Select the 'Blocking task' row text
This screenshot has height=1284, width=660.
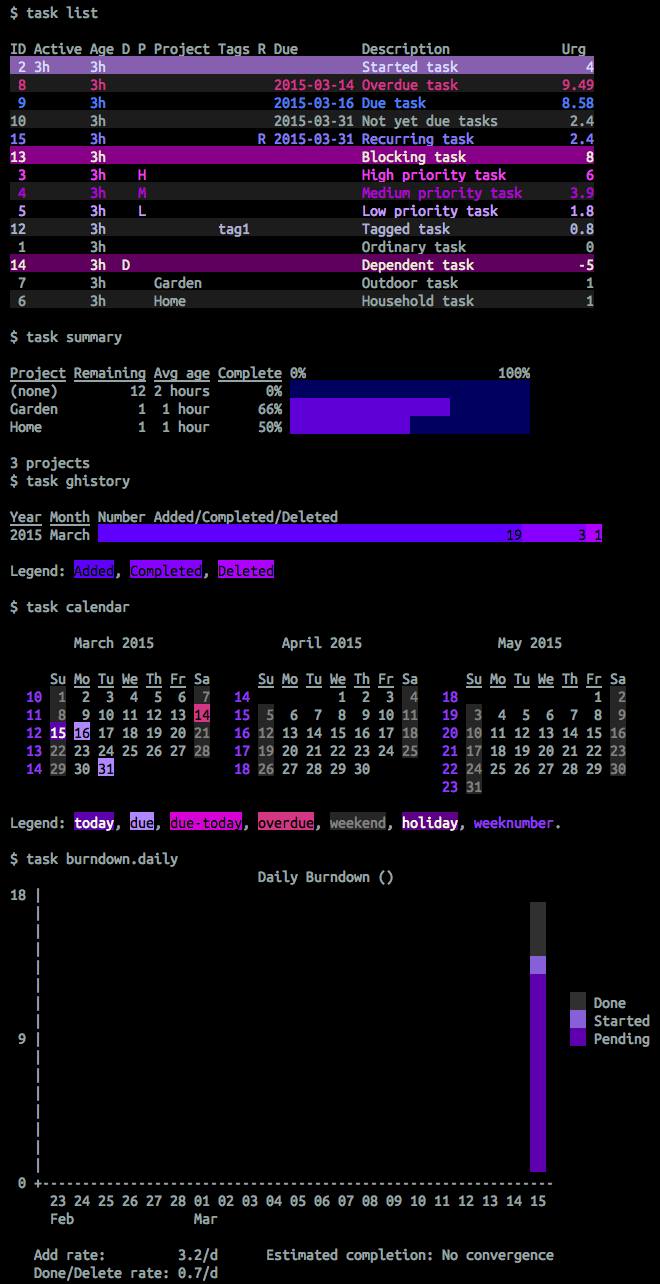coord(413,157)
